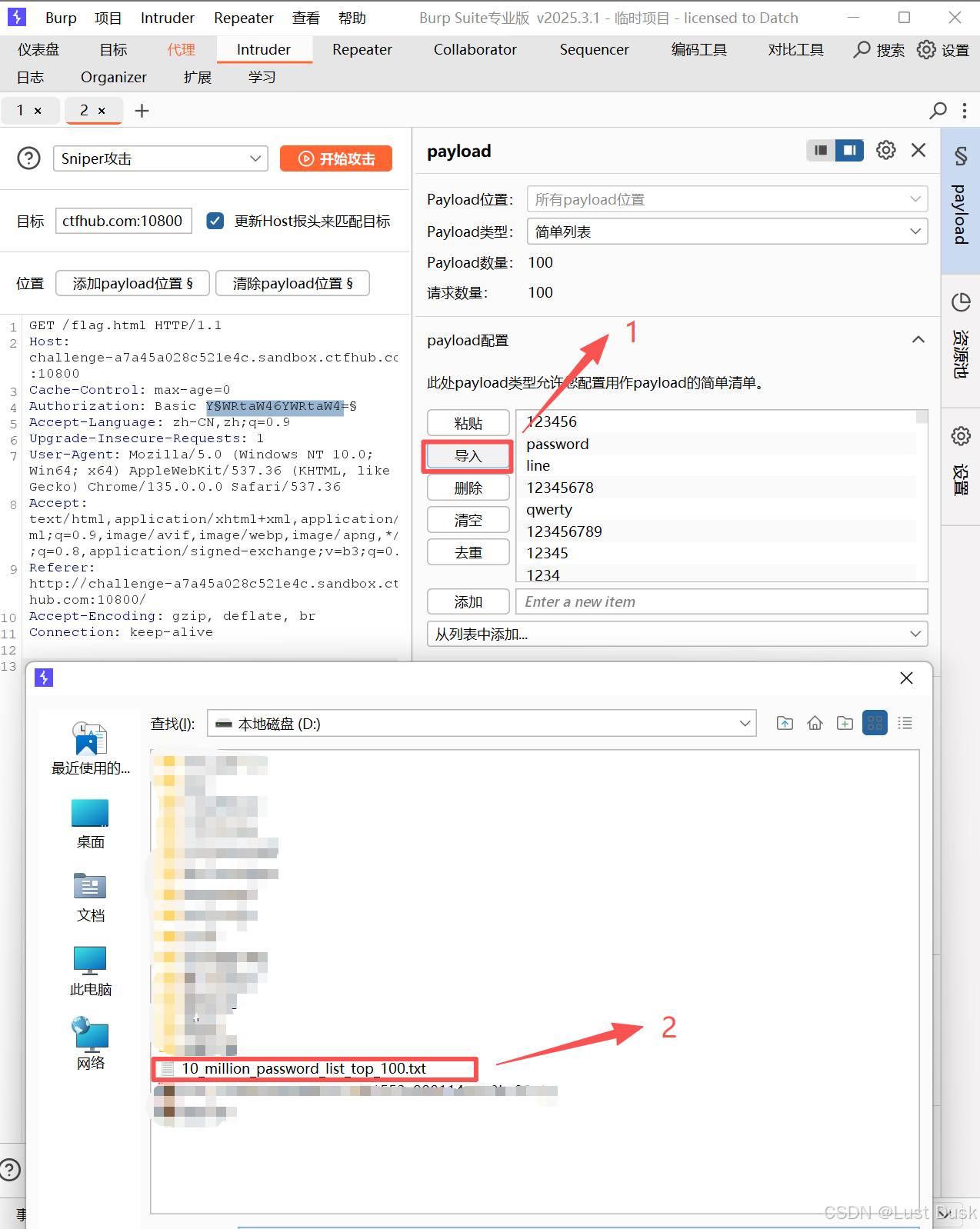Screen dimensions: 980x1229
Task: Open the Payload类型 简单列表 dropdown
Action: point(727,231)
